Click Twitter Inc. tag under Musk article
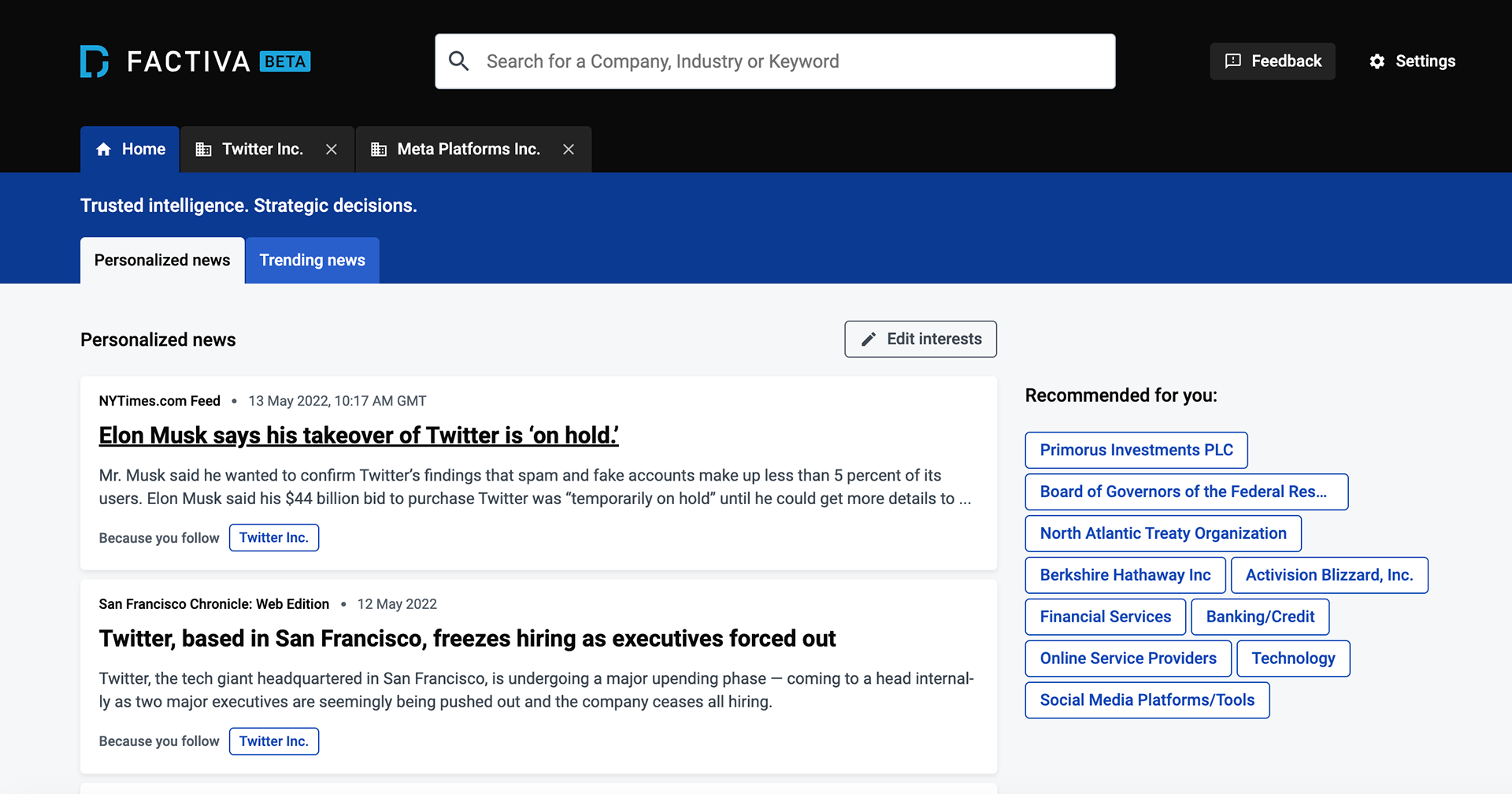The image size is (1512, 794). pyautogui.click(x=274, y=538)
